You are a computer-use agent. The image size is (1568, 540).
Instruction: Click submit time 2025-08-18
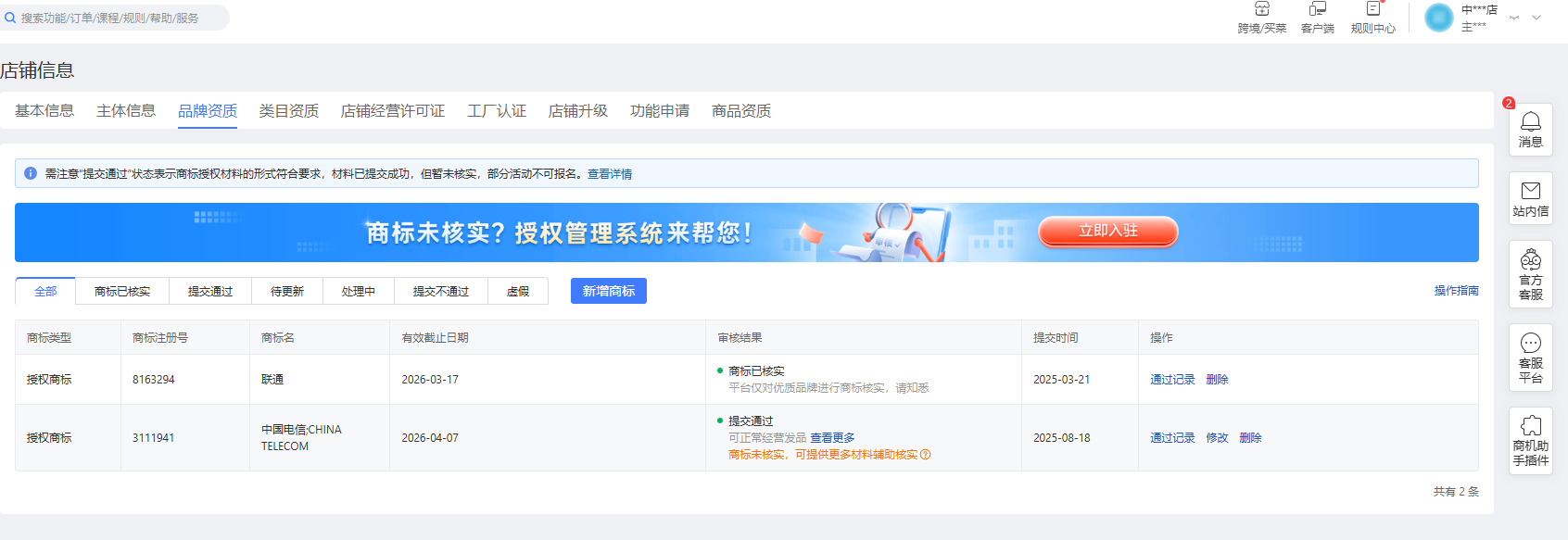pos(1062,438)
